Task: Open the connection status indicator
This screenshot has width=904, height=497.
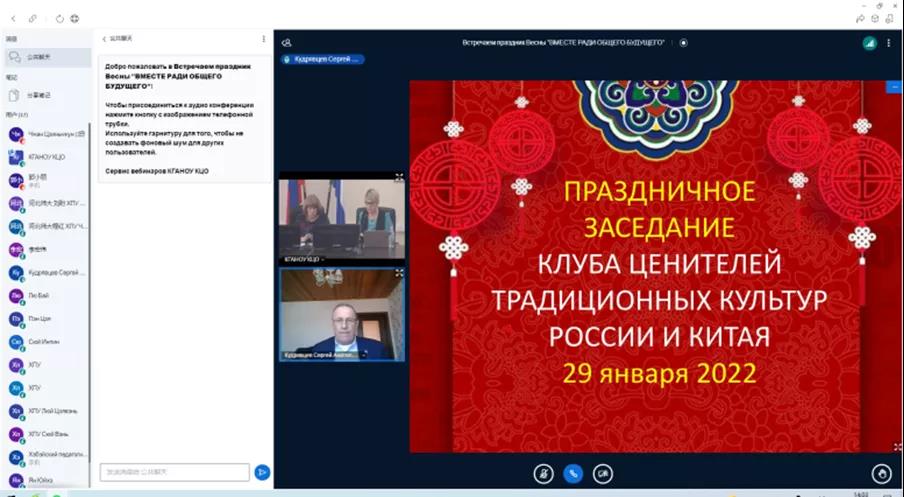Action: [869, 43]
